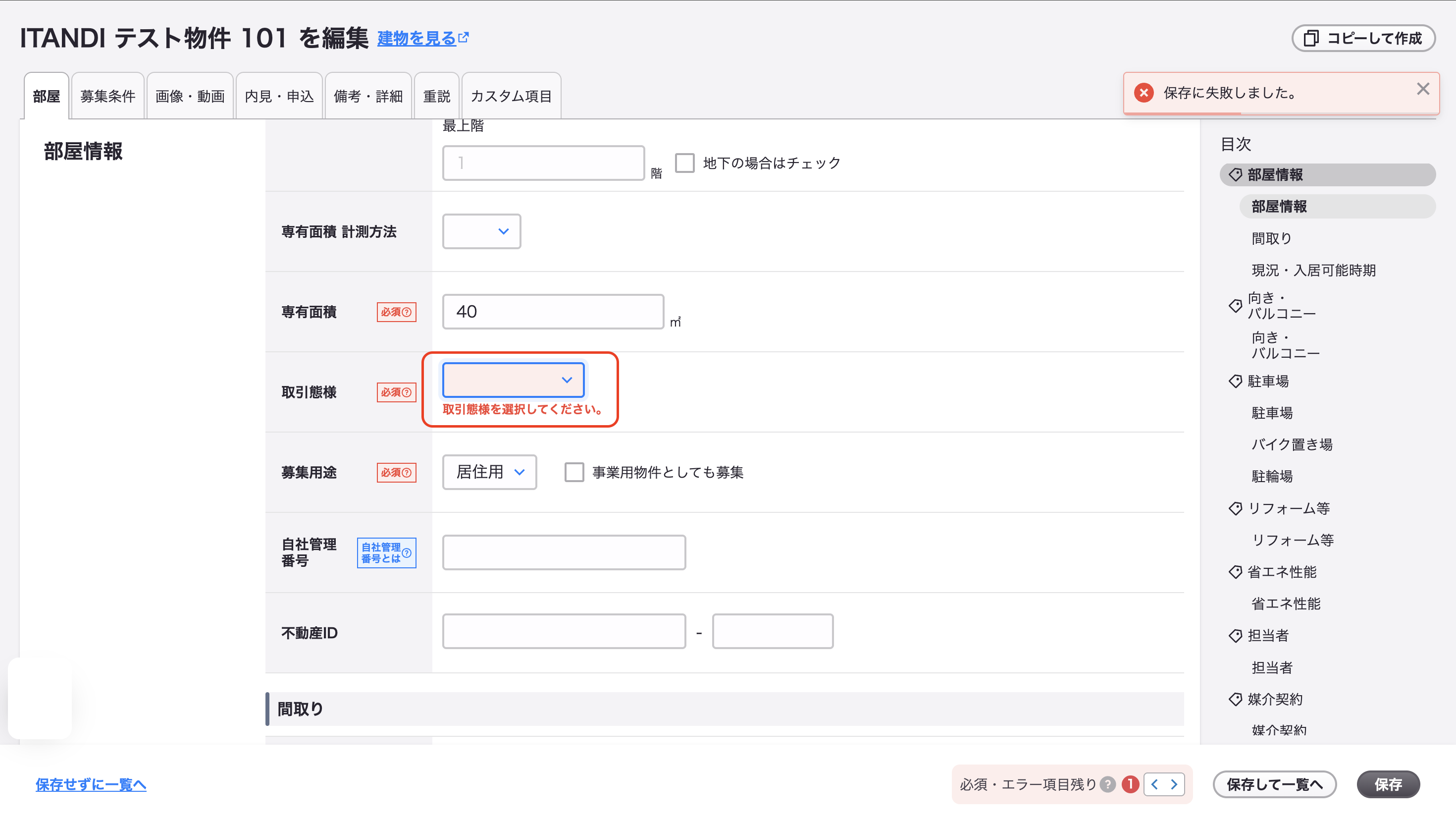Switch to the 備考・詳細 tab
Viewport: 1456px width, 824px height.
click(x=368, y=96)
